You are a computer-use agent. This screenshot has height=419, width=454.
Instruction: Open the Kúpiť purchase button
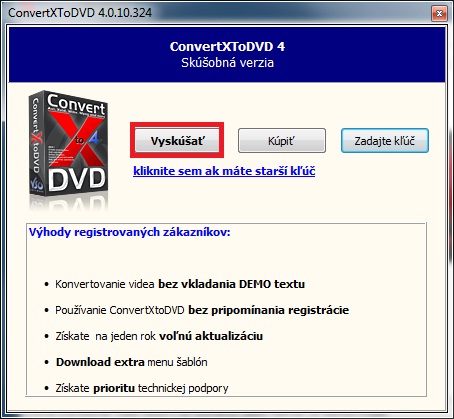click(x=282, y=141)
